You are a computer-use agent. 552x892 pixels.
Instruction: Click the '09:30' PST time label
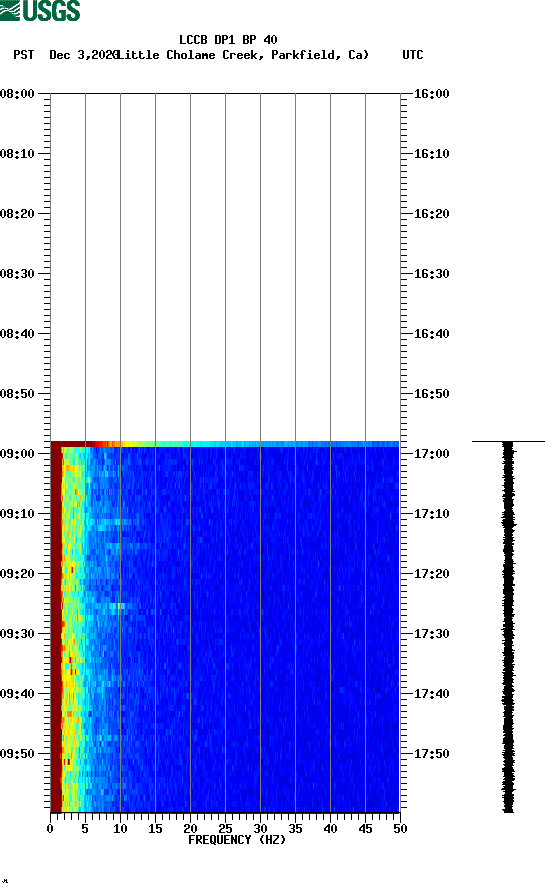pos(18,634)
